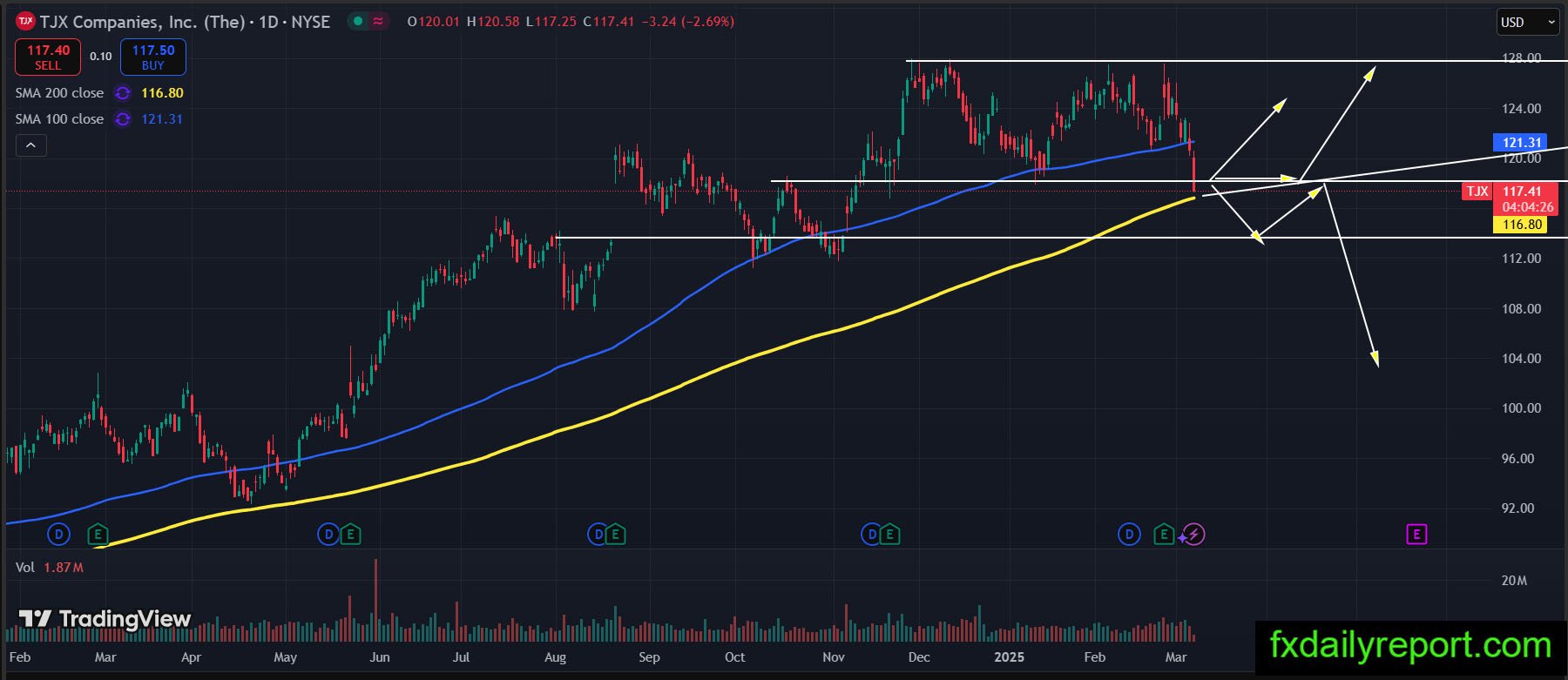
Task: Open the earnings marker dated late August
Action: coord(616,535)
